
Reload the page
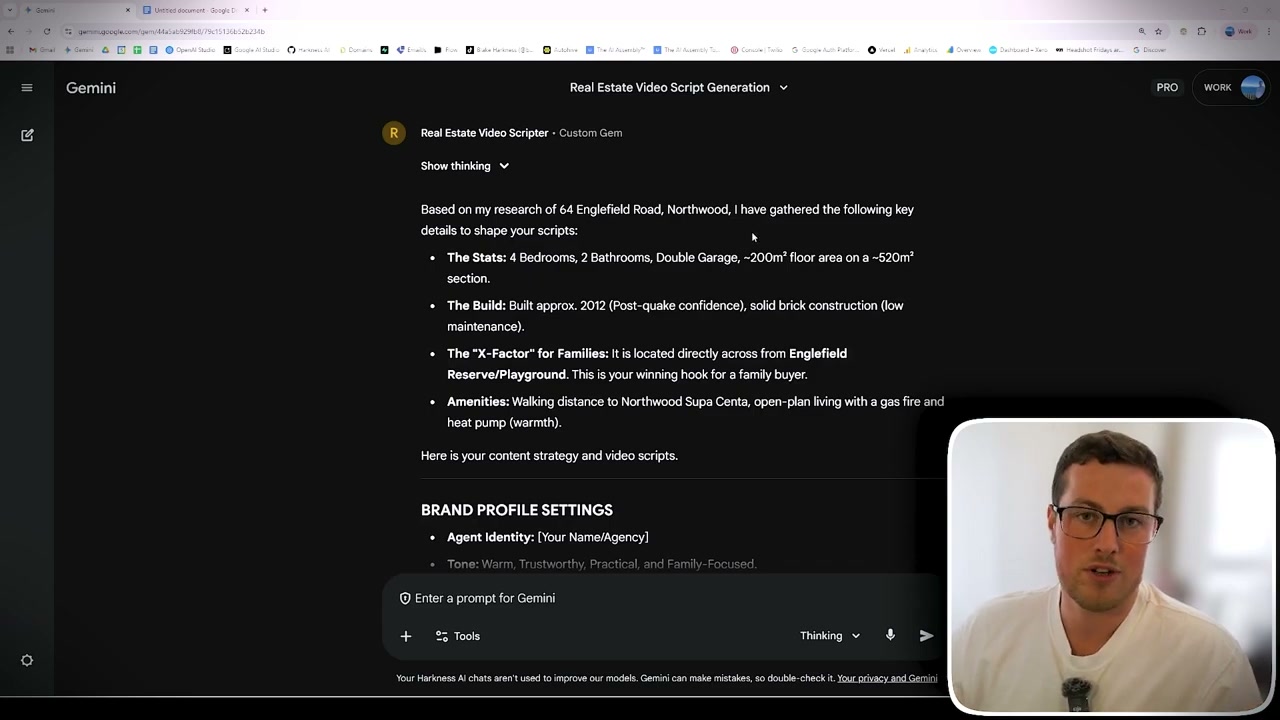(x=46, y=31)
